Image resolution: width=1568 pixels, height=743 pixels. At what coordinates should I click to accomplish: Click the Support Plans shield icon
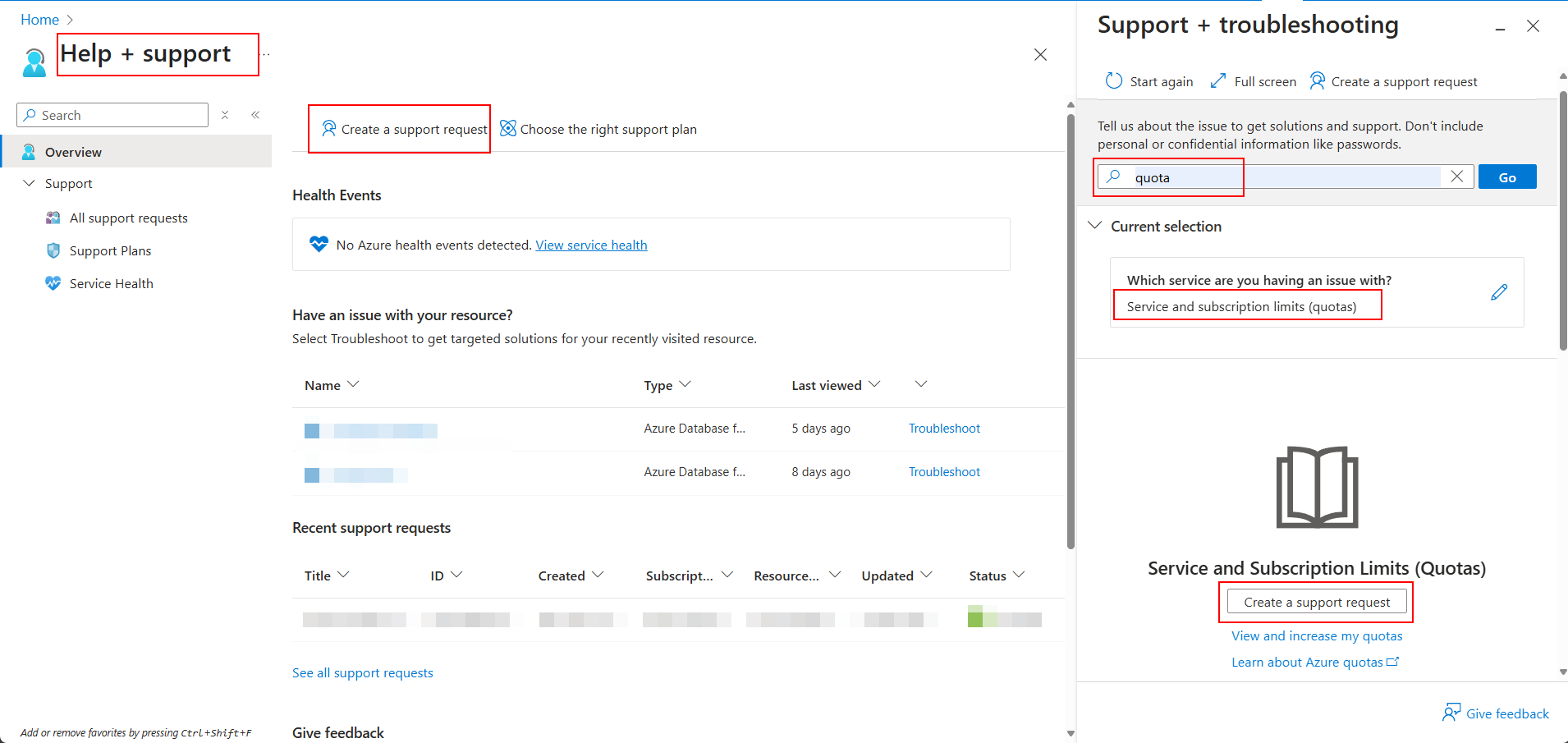click(x=53, y=250)
